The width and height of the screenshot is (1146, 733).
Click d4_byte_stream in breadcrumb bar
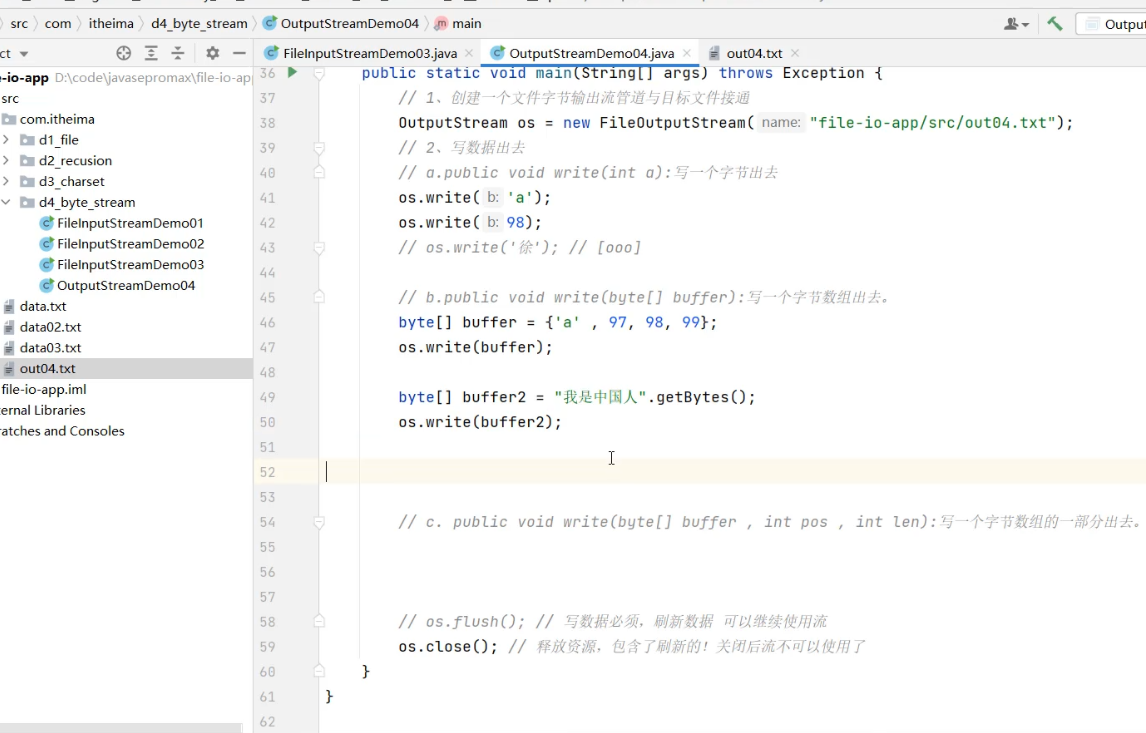tap(199, 23)
